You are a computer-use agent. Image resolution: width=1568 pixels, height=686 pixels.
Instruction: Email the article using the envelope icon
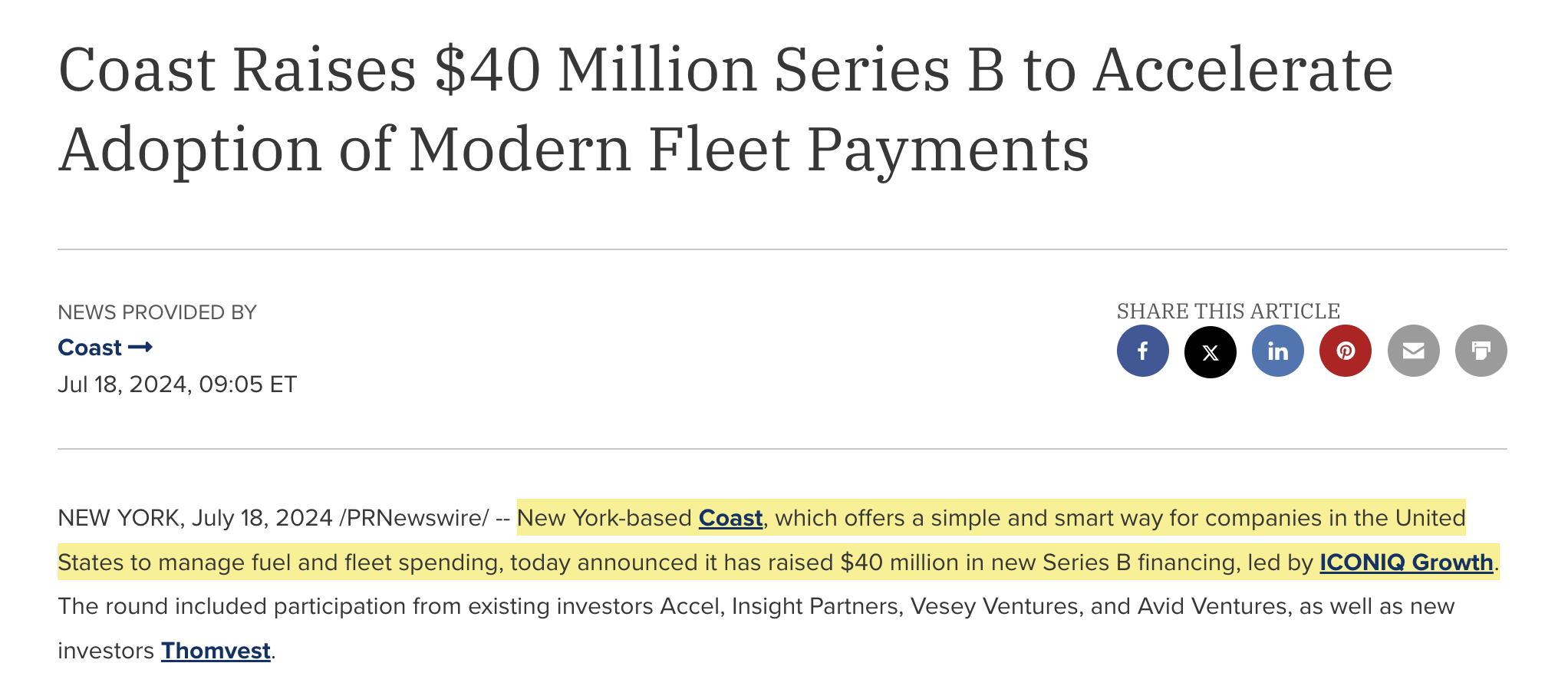(1413, 351)
